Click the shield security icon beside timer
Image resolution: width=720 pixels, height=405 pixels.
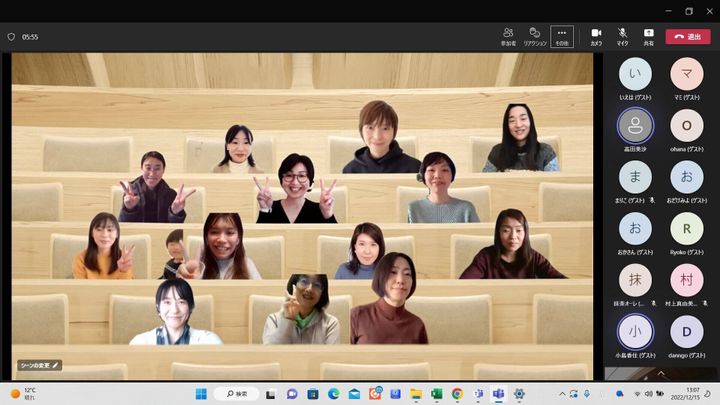[11, 37]
